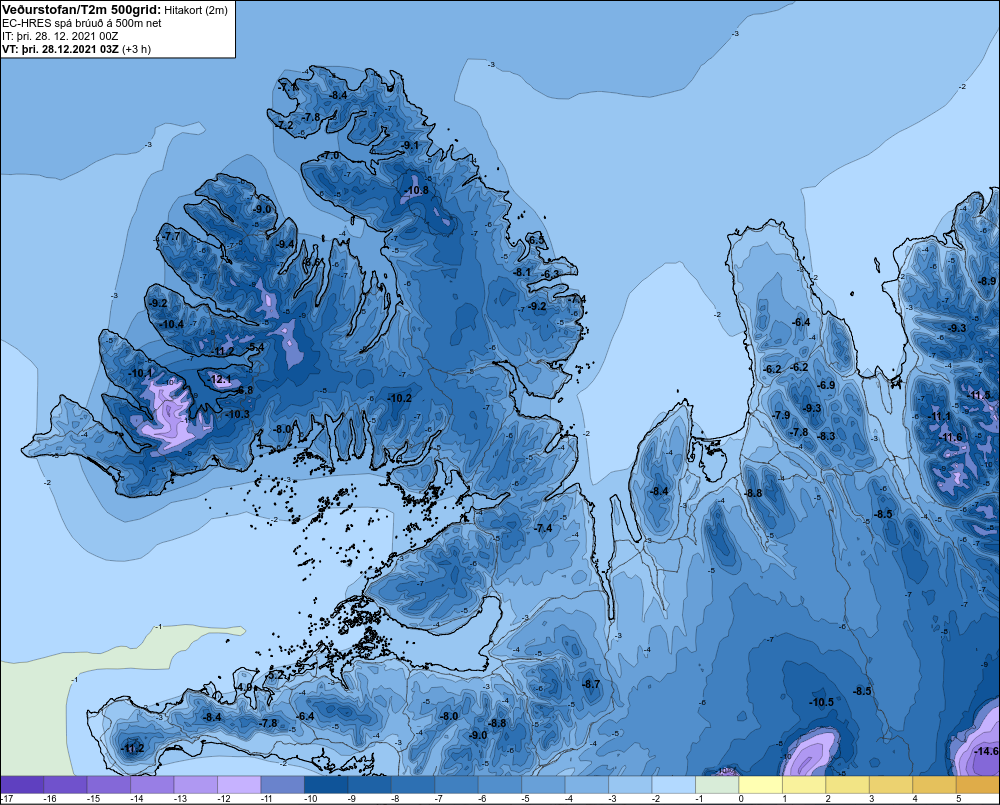Click the -7.7 temperature value

[x=171, y=236]
